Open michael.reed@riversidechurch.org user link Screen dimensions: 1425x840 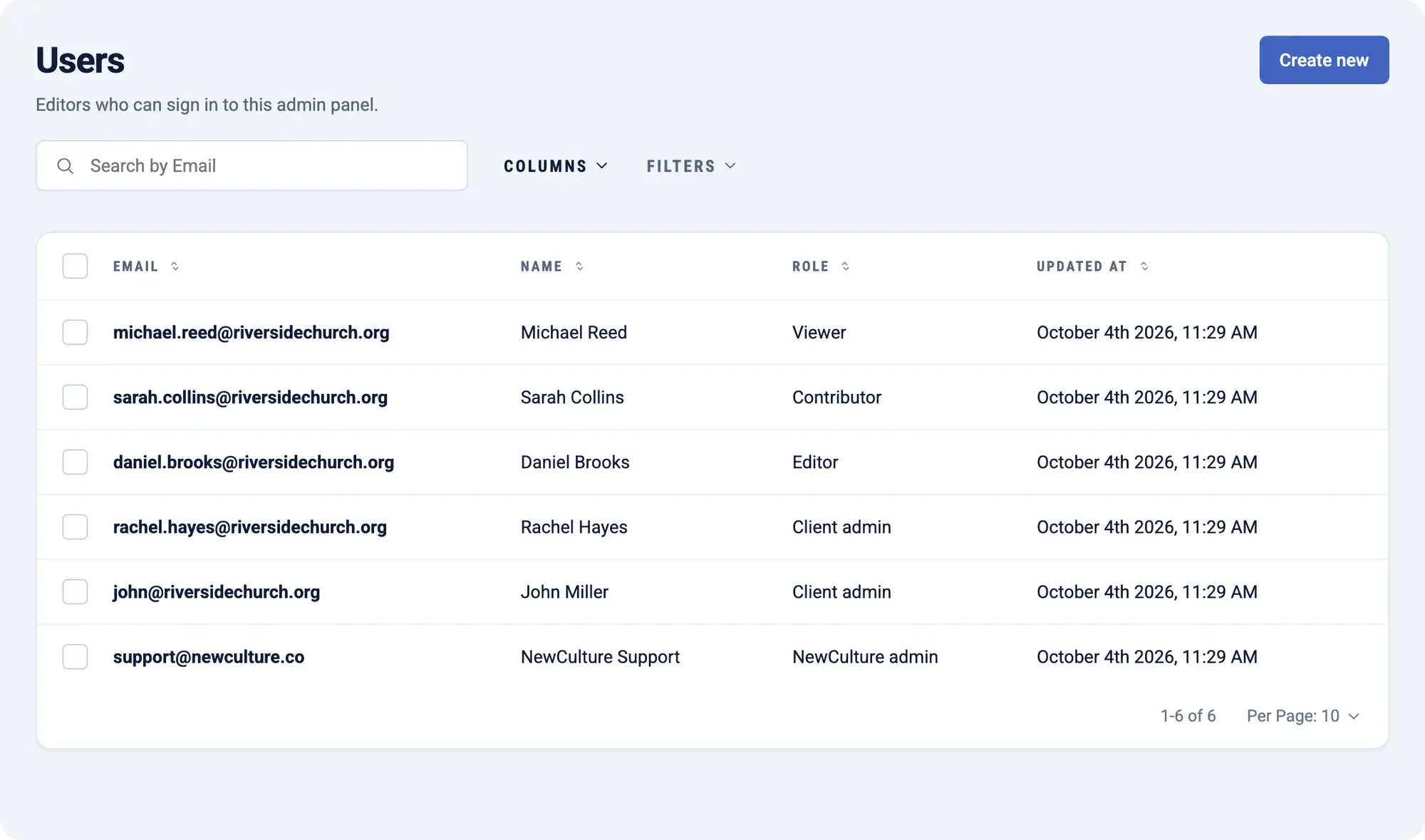pyautogui.click(x=251, y=333)
